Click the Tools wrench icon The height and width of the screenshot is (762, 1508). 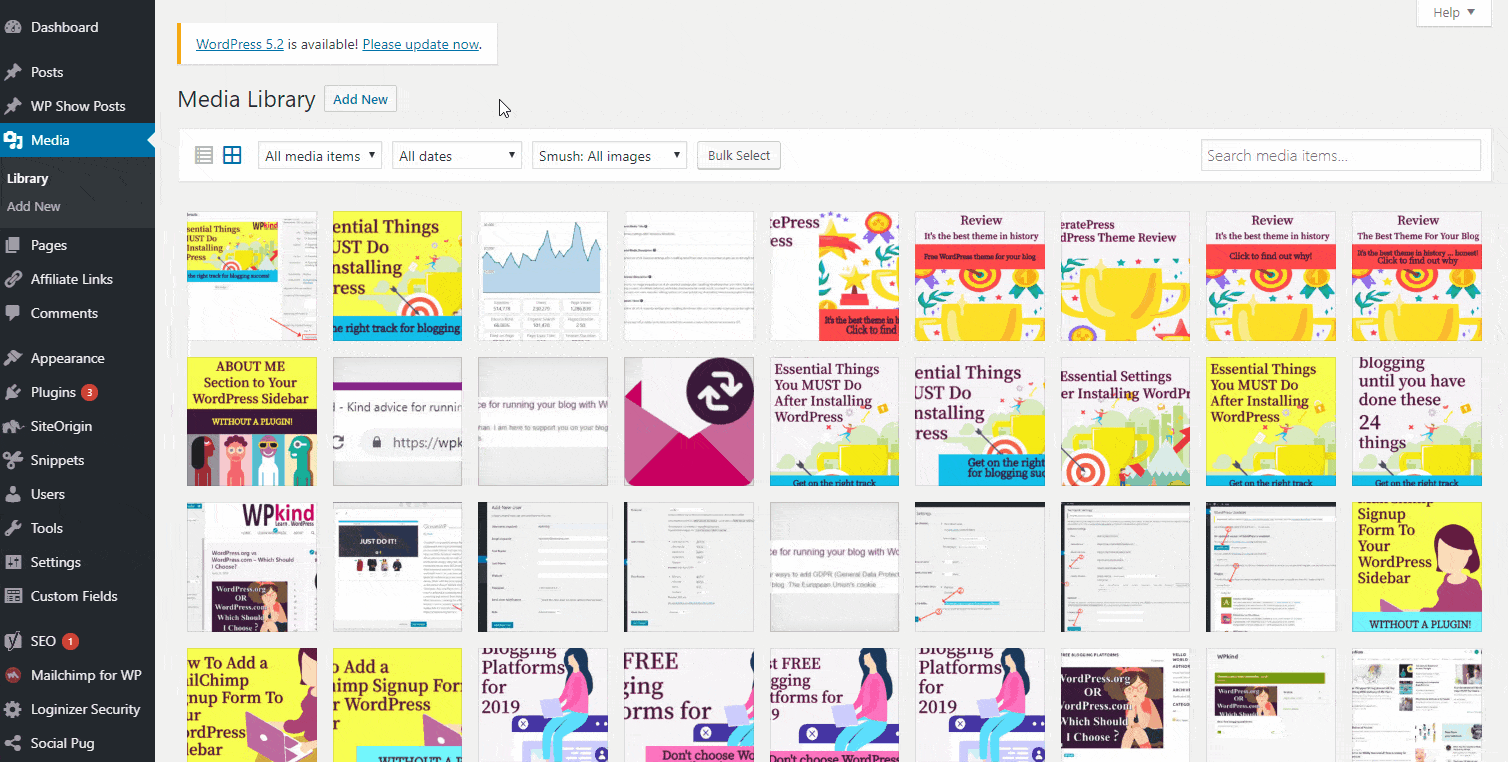13,528
